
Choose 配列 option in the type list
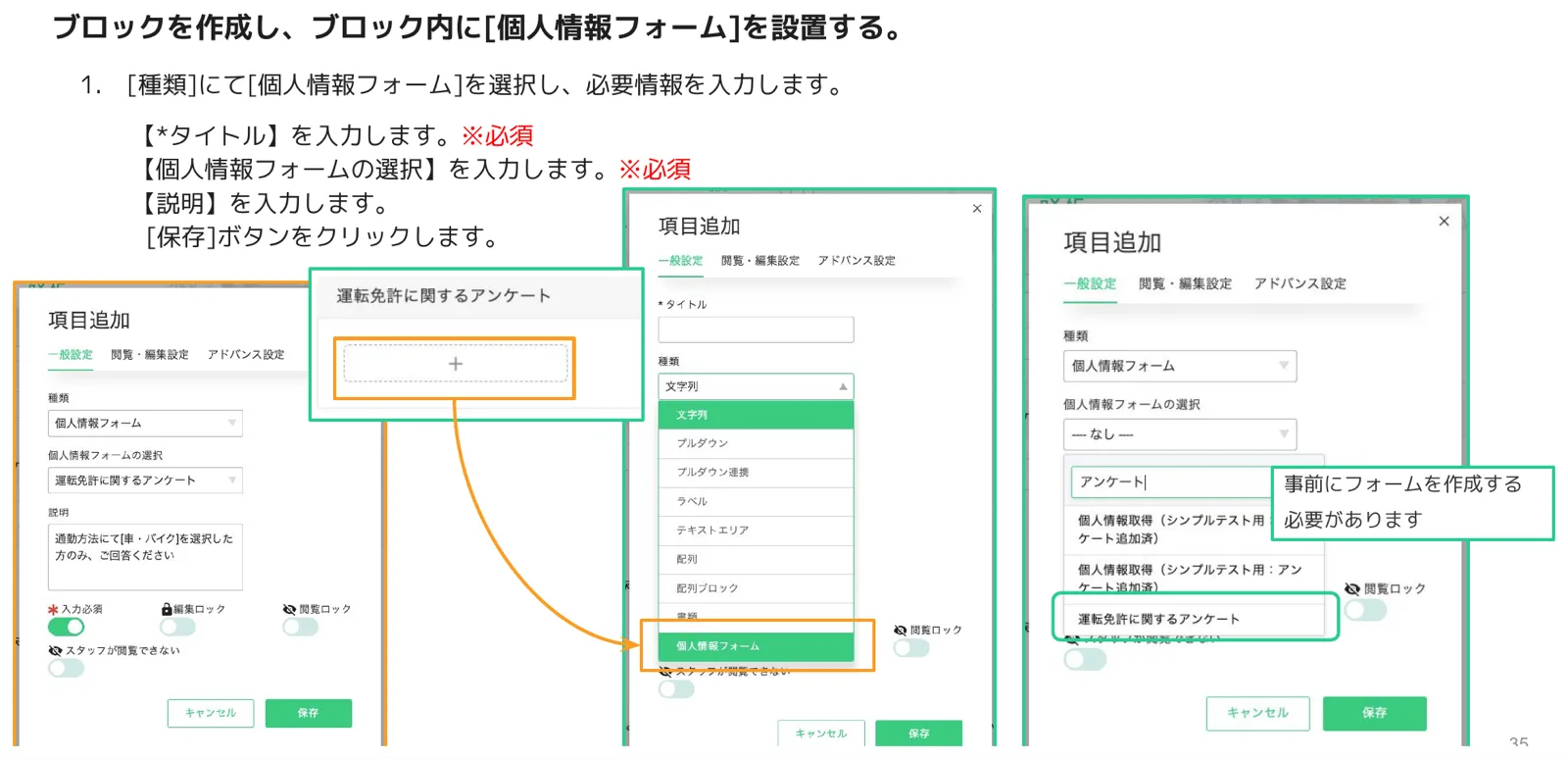(756, 559)
